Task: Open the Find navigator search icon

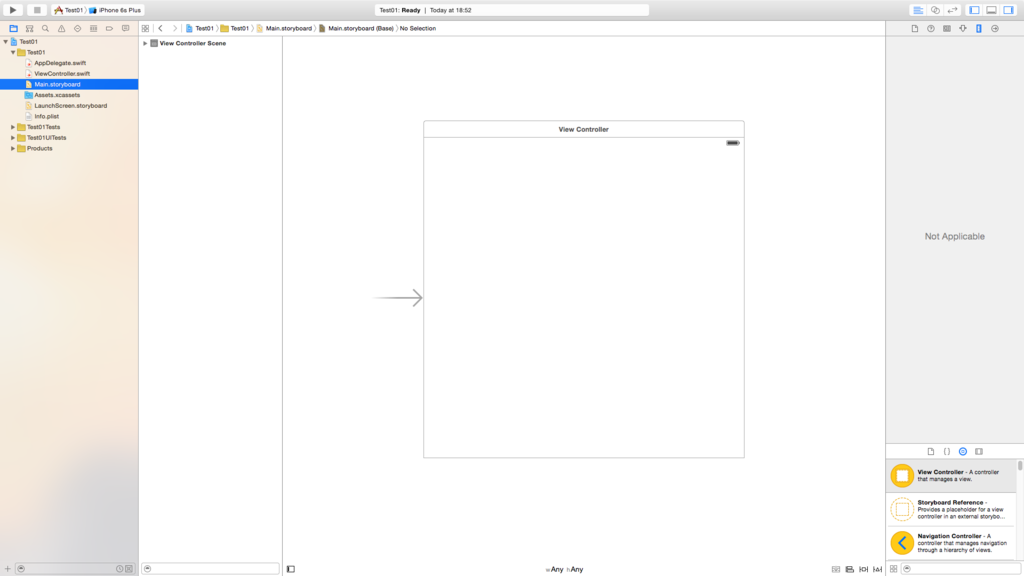Action: click(45, 28)
